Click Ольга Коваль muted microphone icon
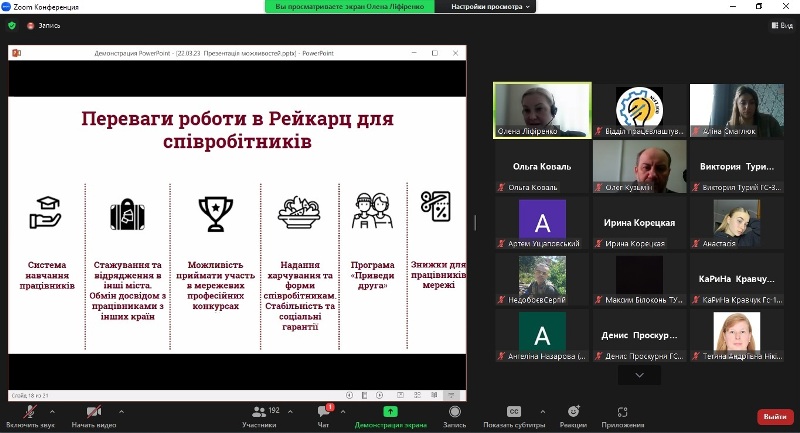The height and width of the screenshot is (433, 800). point(501,188)
